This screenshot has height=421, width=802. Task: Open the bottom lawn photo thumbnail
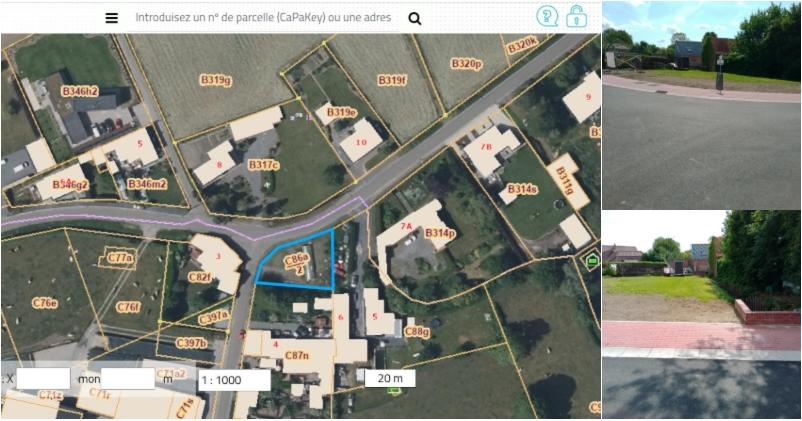click(702, 315)
